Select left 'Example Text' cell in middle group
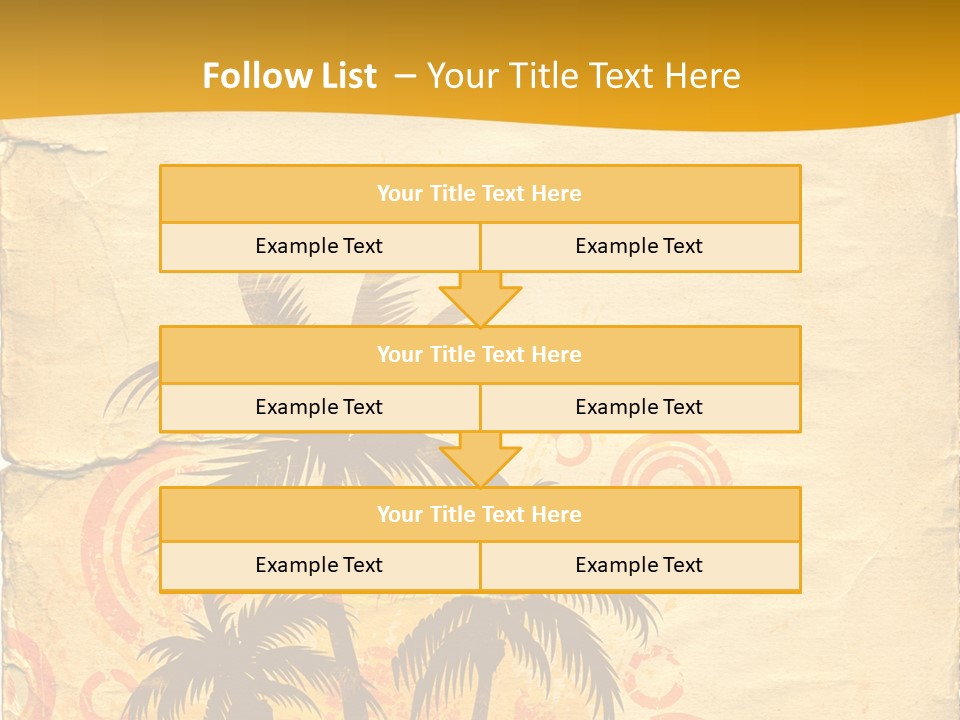960x720 pixels. [319, 407]
